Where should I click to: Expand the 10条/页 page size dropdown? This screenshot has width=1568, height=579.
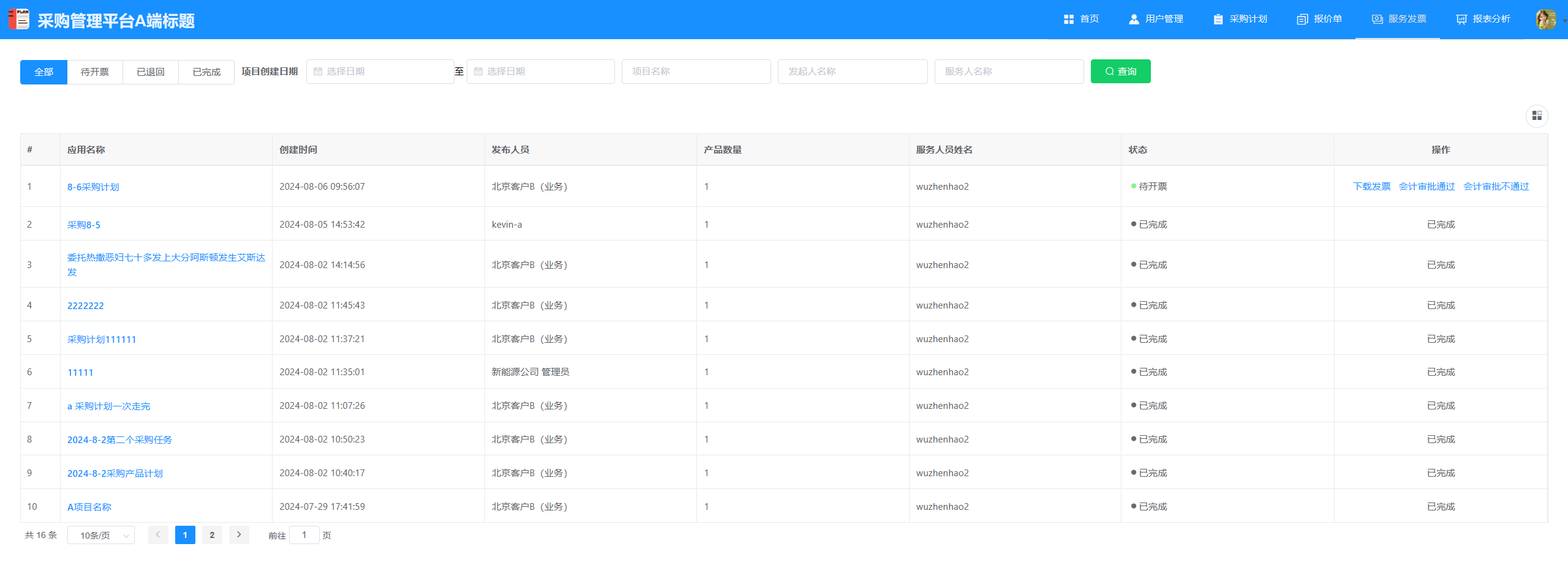(x=101, y=536)
